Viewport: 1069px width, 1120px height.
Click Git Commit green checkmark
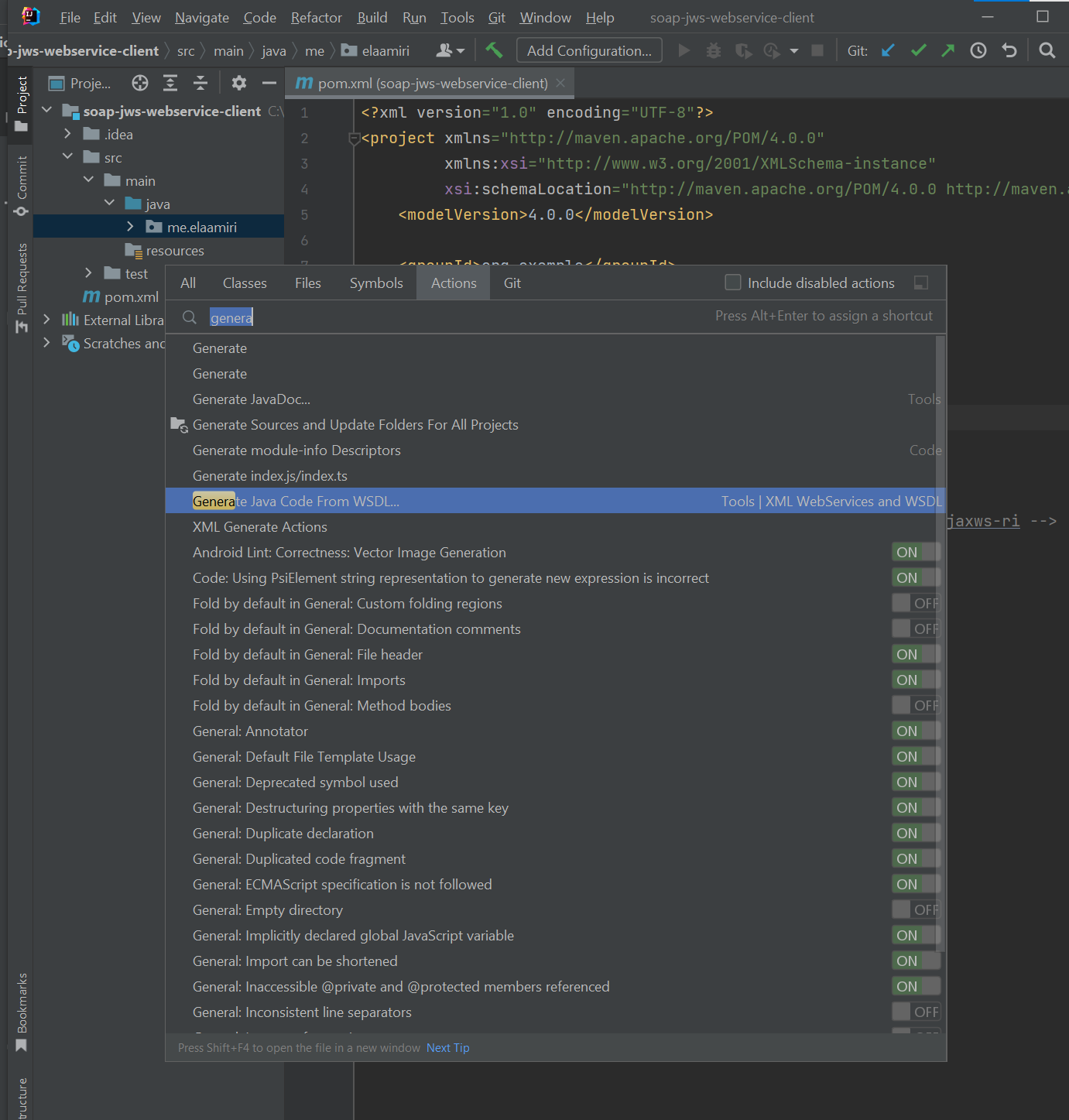tap(918, 50)
